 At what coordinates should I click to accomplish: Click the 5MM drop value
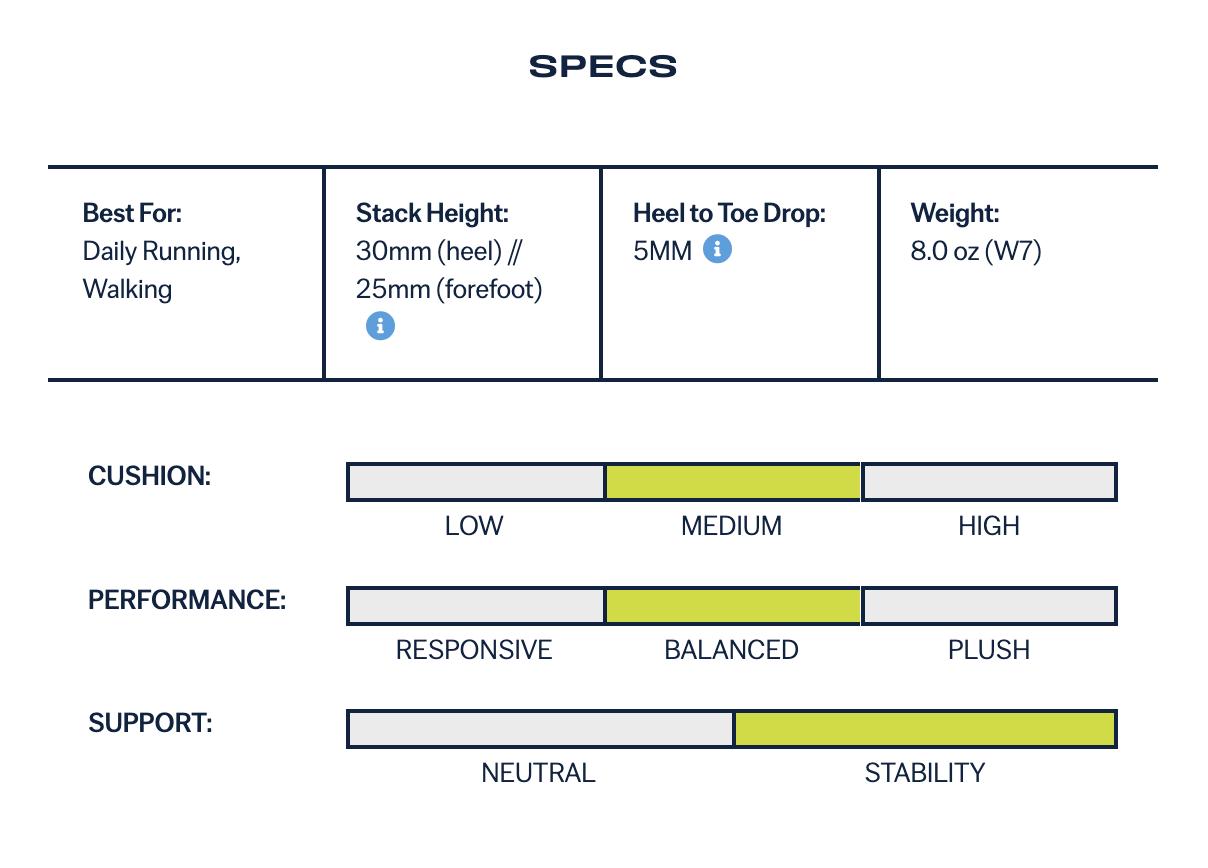[662, 250]
